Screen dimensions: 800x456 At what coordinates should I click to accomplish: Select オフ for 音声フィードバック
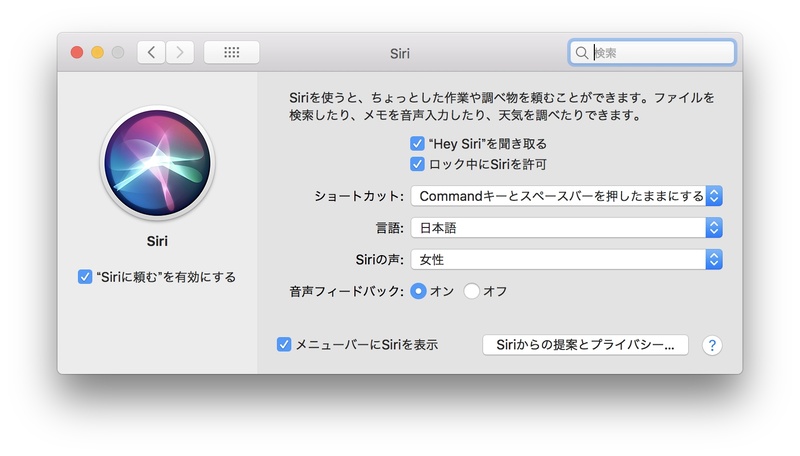[471, 291]
